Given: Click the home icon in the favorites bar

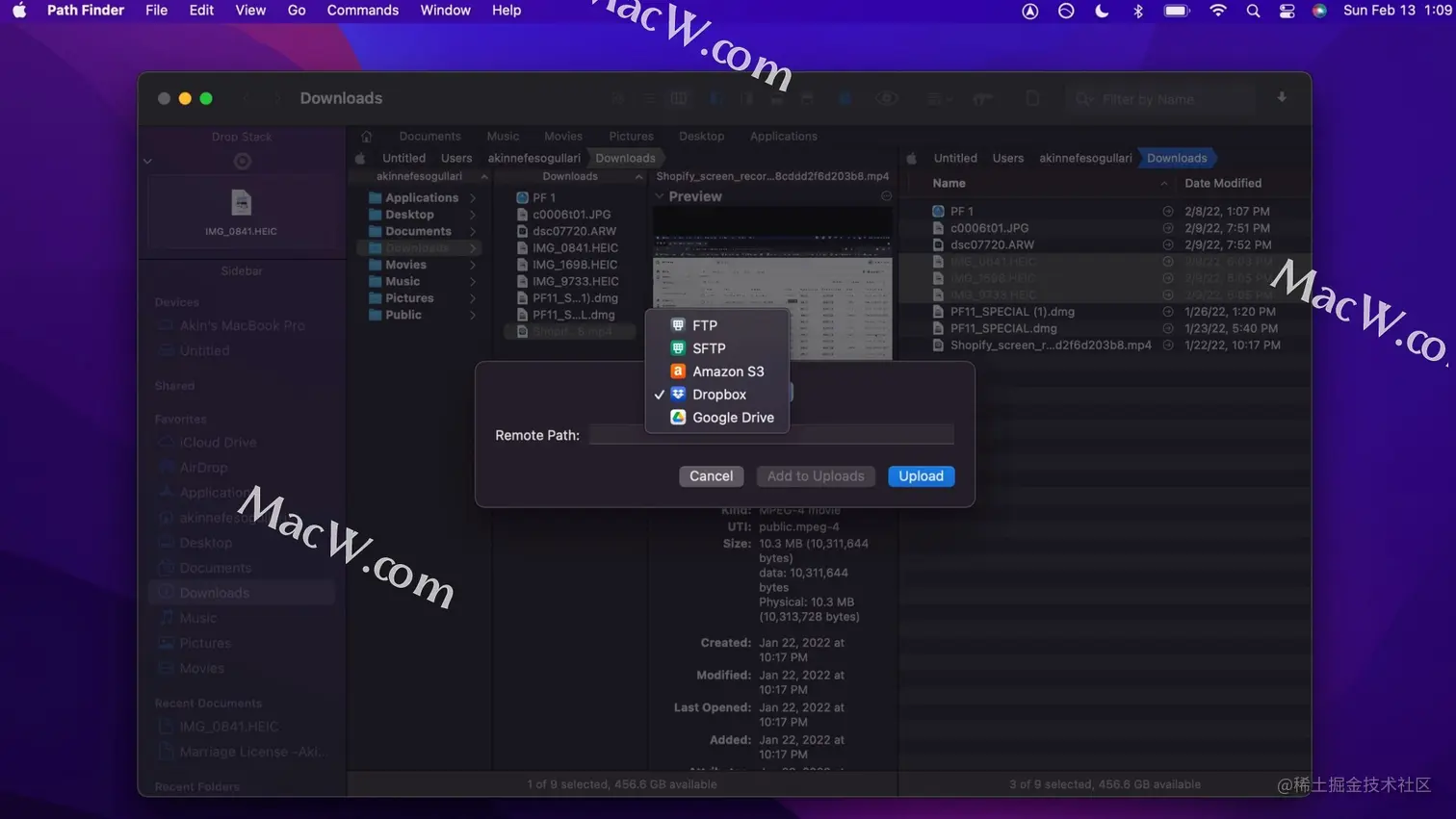Looking at the screenshot, I should [367, 137].
